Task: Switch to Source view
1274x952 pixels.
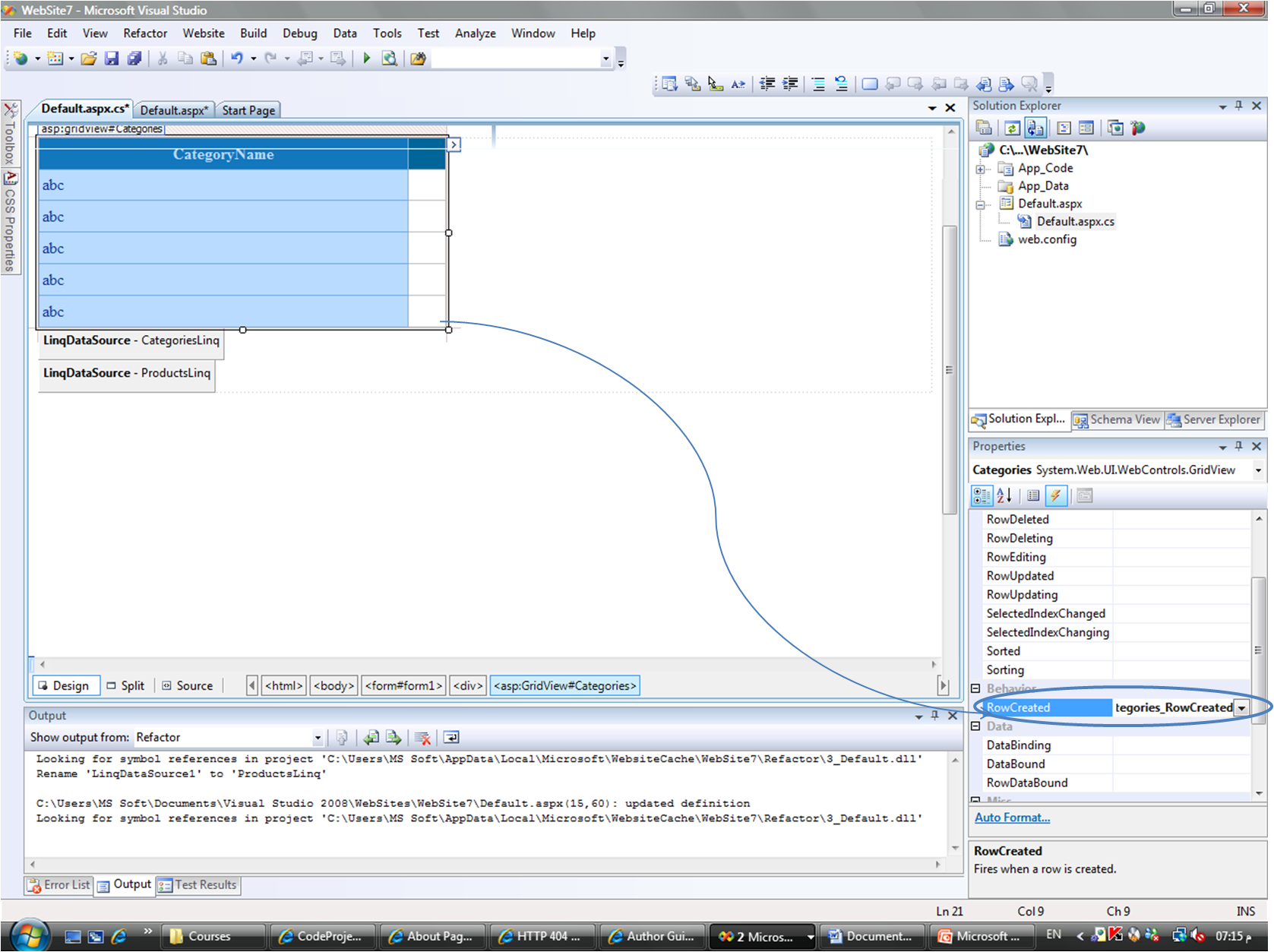Action: point(188,686)
